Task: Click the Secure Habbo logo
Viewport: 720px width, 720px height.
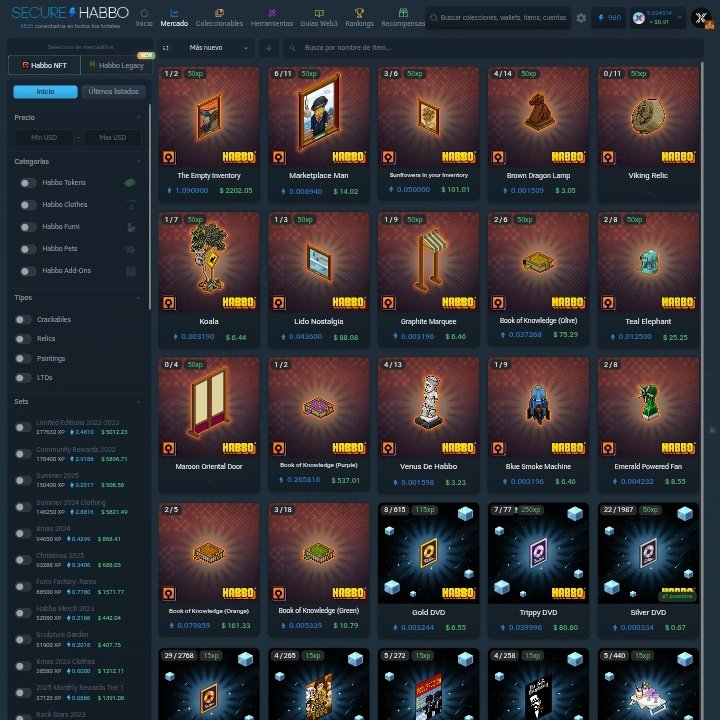Action: pyautogui.click(x=70, y=13)
